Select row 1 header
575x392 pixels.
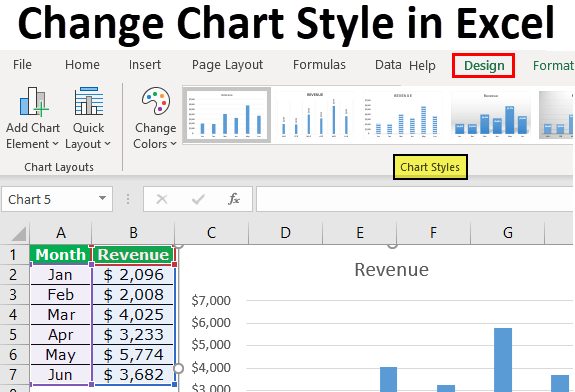point(14,254)
